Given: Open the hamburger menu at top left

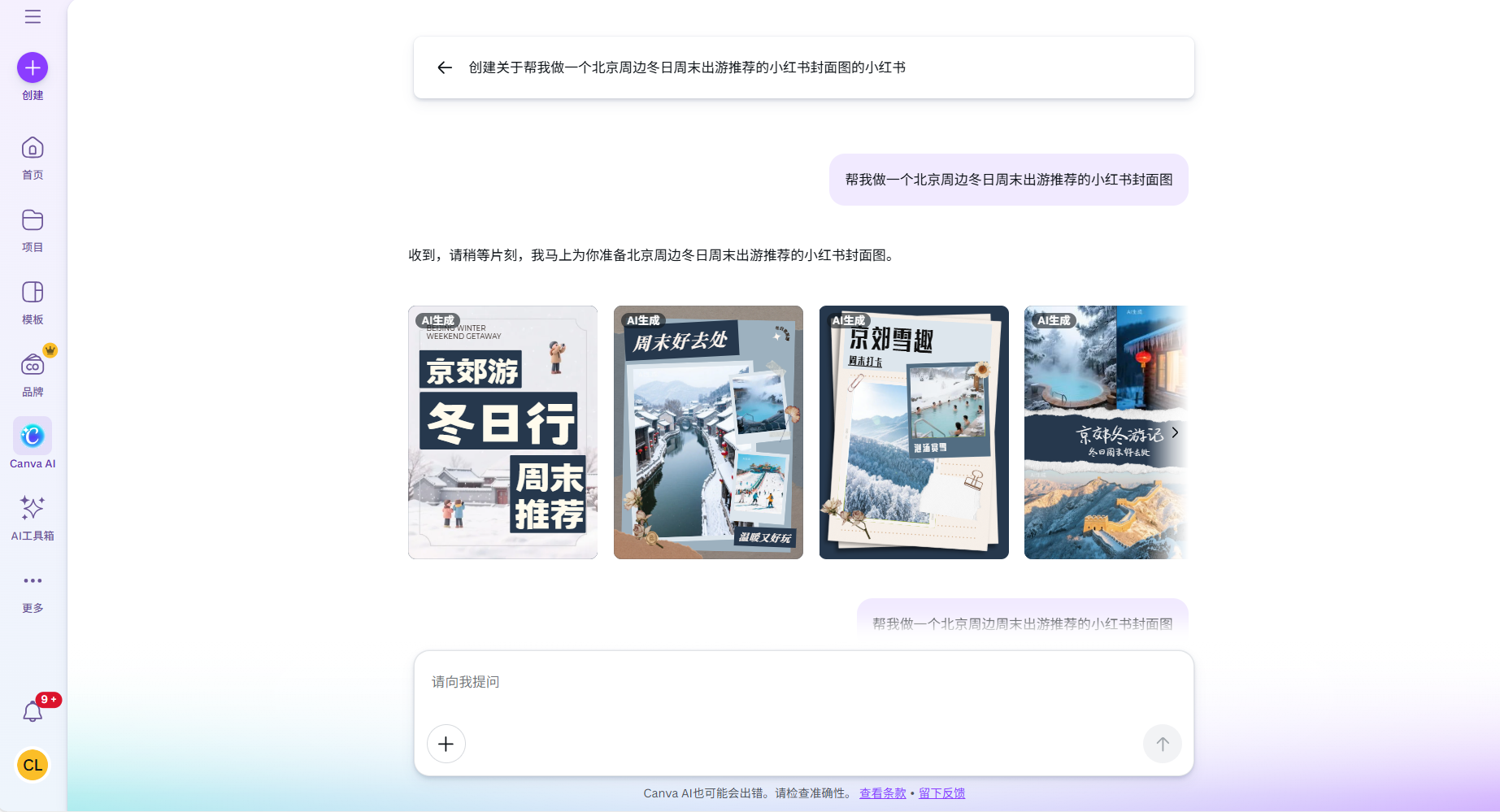Looking at the screenshot, I should [33, 16].
